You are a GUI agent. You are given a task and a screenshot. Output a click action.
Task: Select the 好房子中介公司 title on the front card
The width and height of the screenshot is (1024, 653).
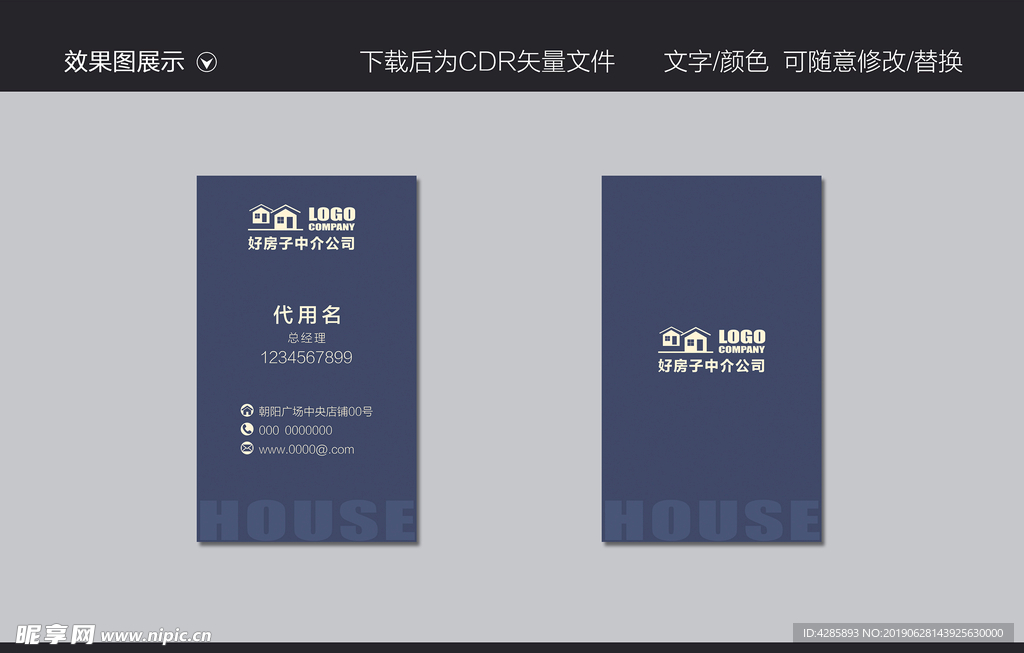pyautogui.click(x=302, y=243)
